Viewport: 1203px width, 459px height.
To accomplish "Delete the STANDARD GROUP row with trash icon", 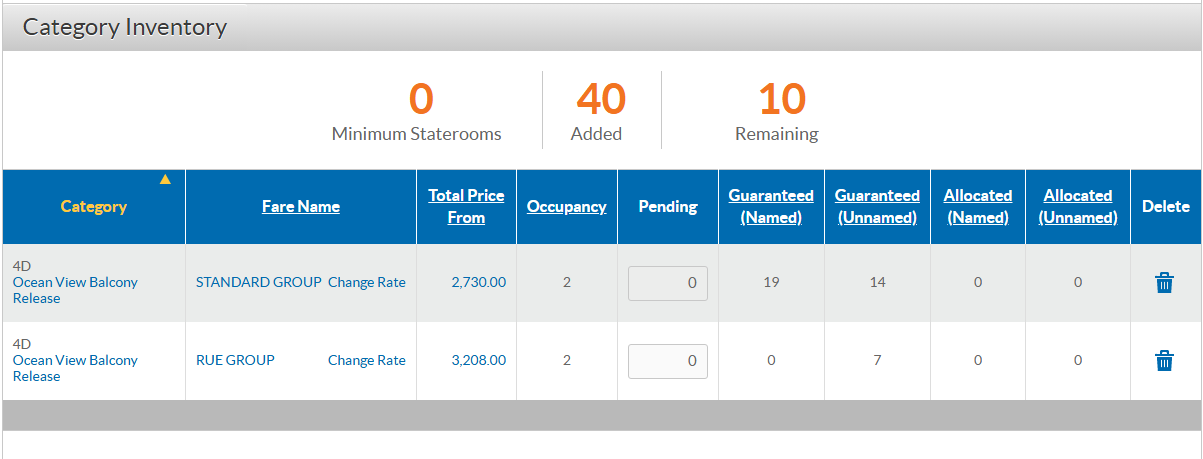I will (1164, 283).
